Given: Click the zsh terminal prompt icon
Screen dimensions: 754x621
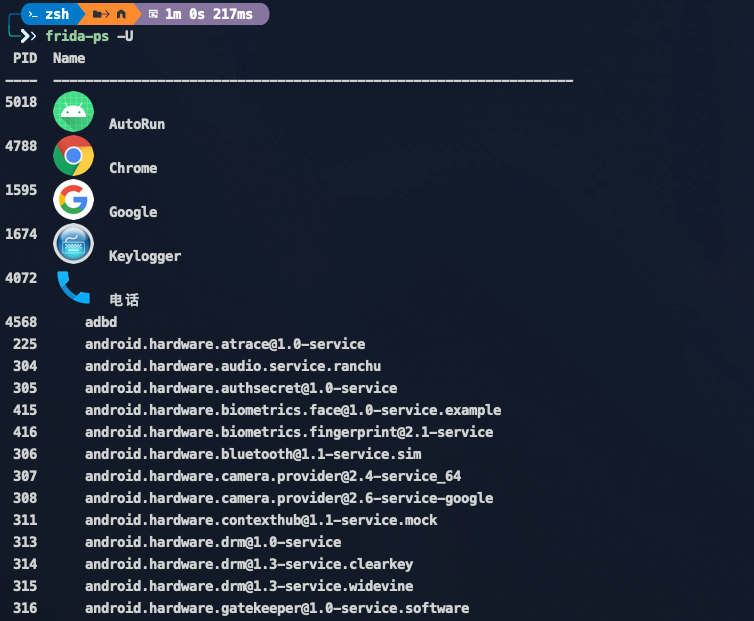Looking at the screenshot, I should (33, 14).
